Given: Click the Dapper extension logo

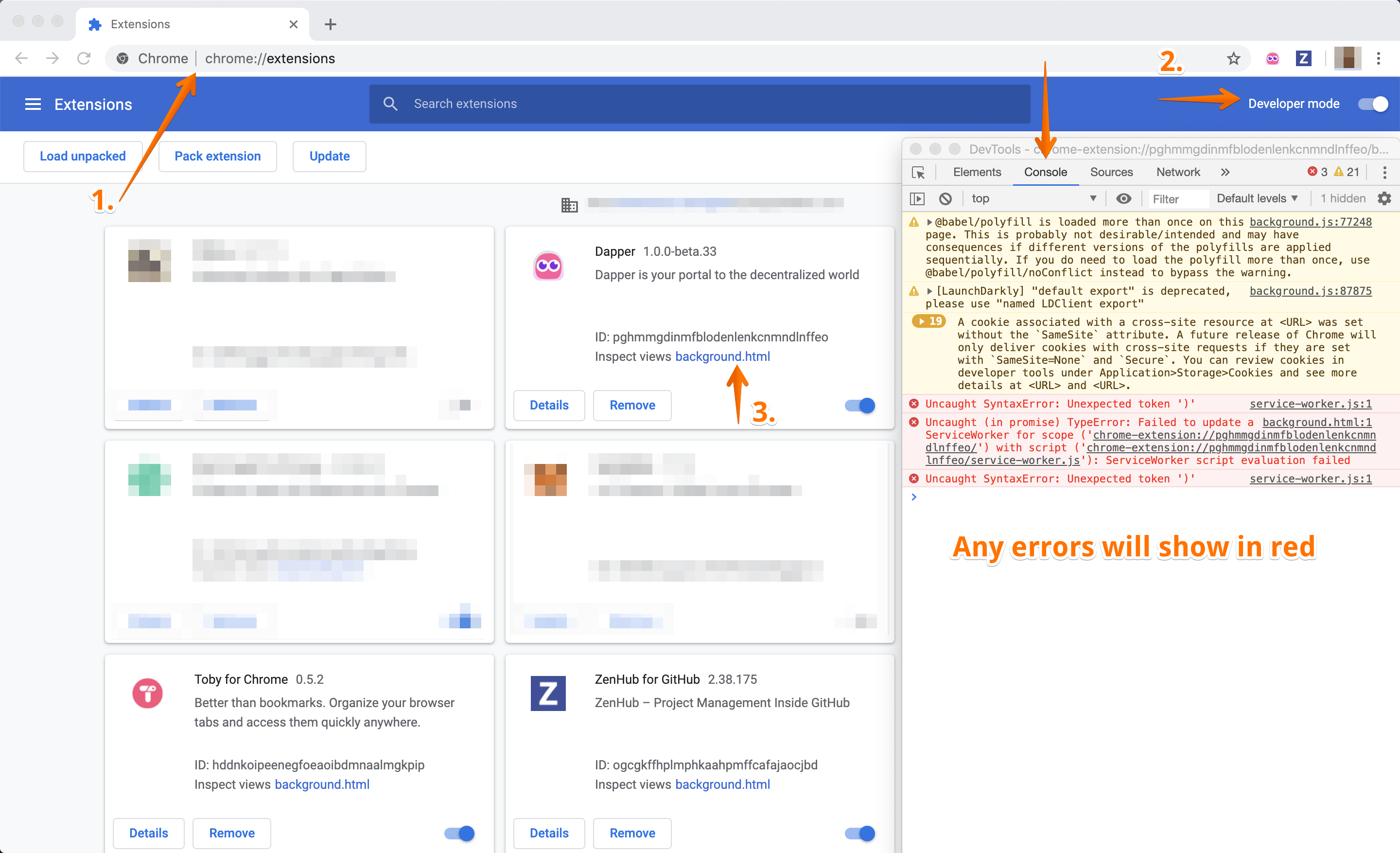Looking at the screenshot, I should coord(548,266).
